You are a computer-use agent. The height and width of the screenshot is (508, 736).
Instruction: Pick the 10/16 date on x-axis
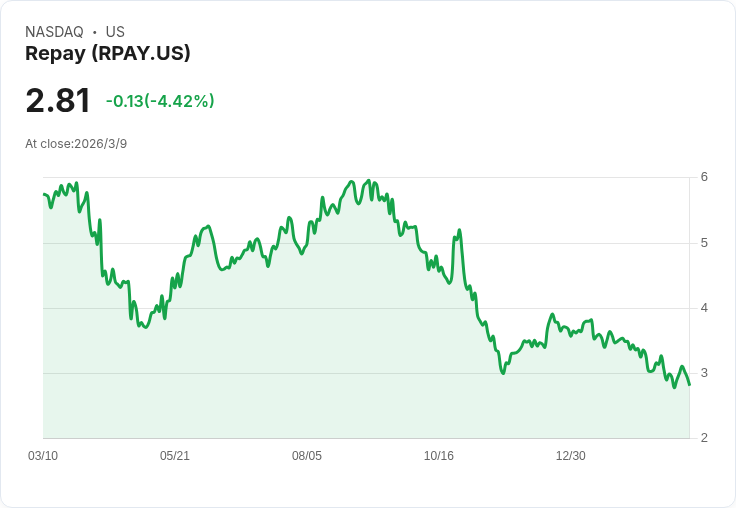click(439, 456)
